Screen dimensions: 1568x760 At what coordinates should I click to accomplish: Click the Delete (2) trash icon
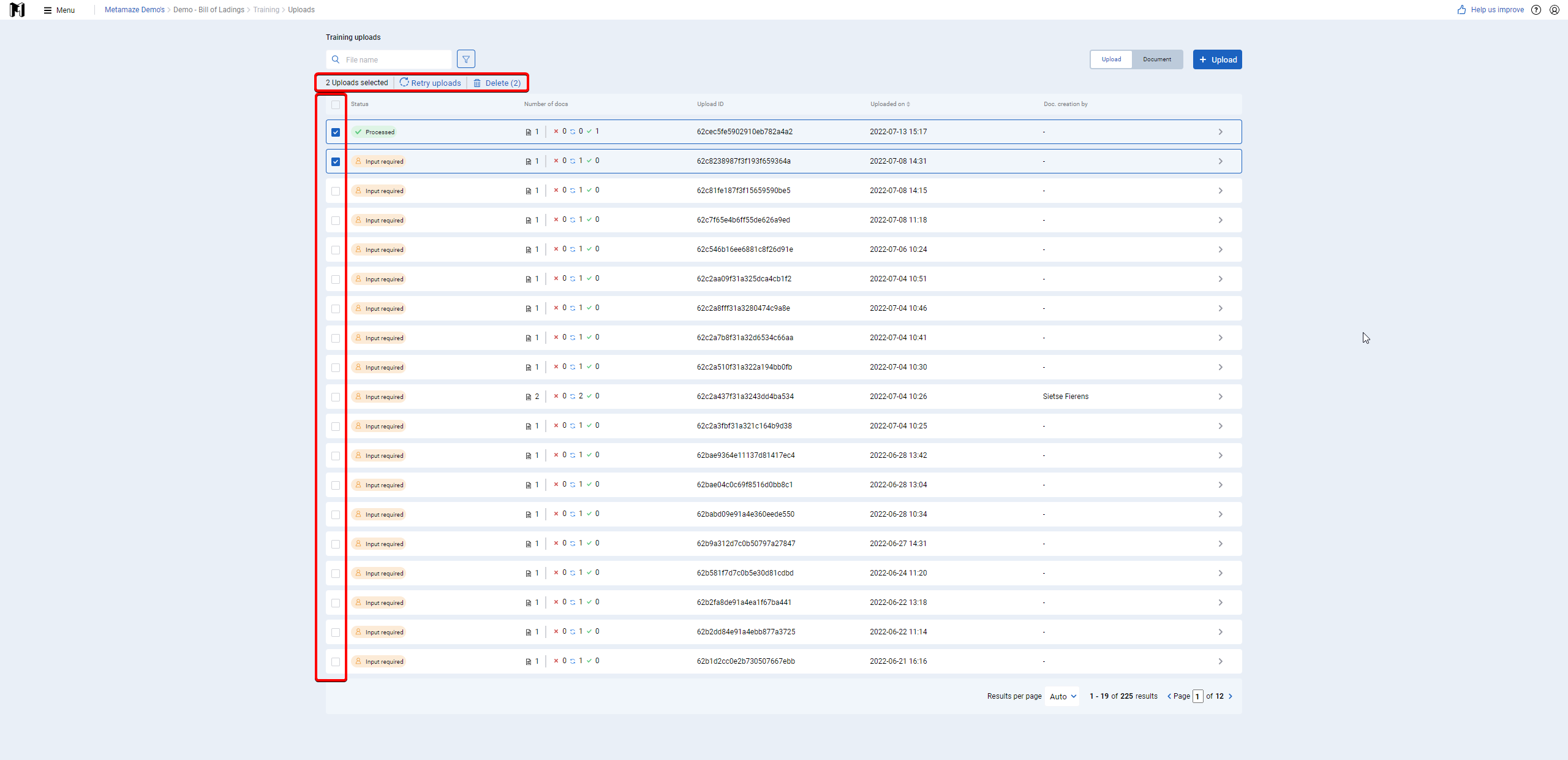[477, 83]
